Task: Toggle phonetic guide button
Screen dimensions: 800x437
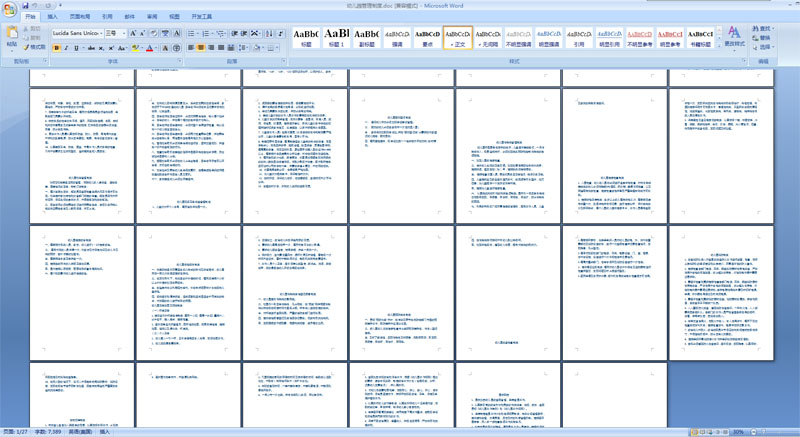Action: pos(165,33)
